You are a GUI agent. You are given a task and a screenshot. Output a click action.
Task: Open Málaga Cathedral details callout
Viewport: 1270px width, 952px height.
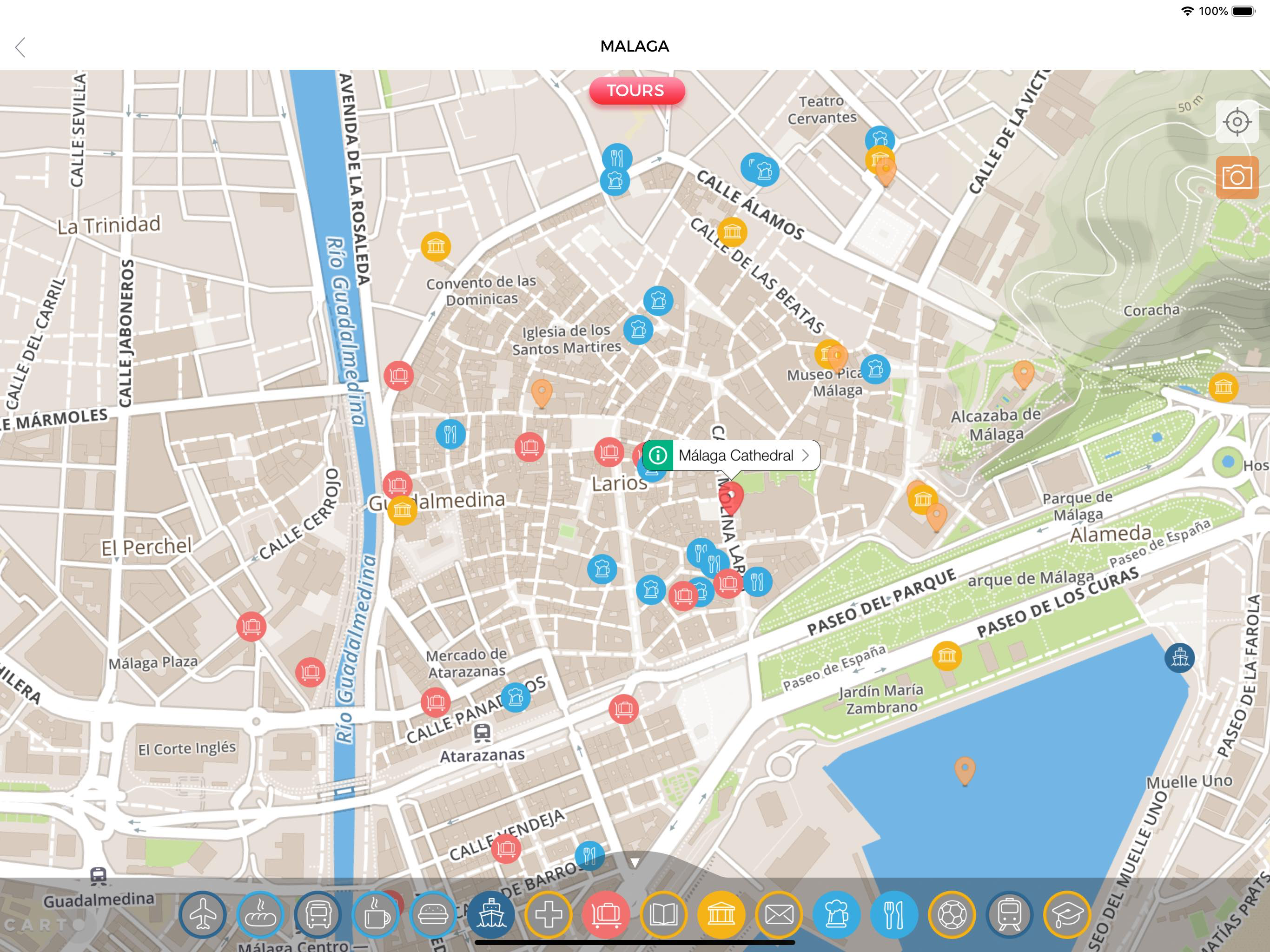point(731,456)
